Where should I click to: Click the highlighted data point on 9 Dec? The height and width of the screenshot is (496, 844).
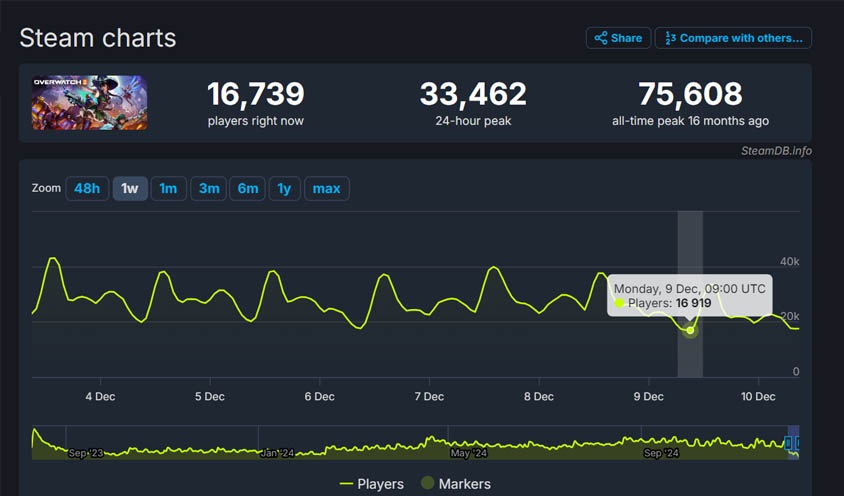click(x=690, y=331)
